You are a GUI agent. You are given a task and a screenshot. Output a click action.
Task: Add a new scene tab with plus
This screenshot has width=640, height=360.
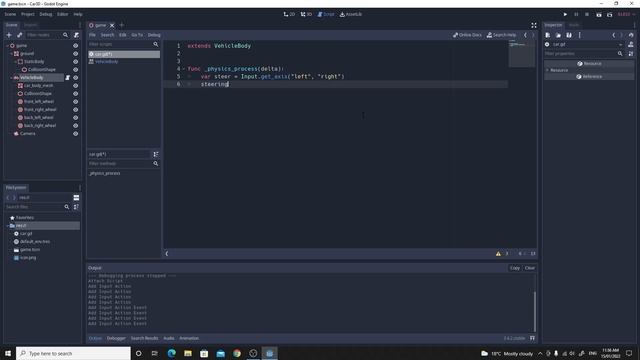pyautogui.click(x=122, y=25)
